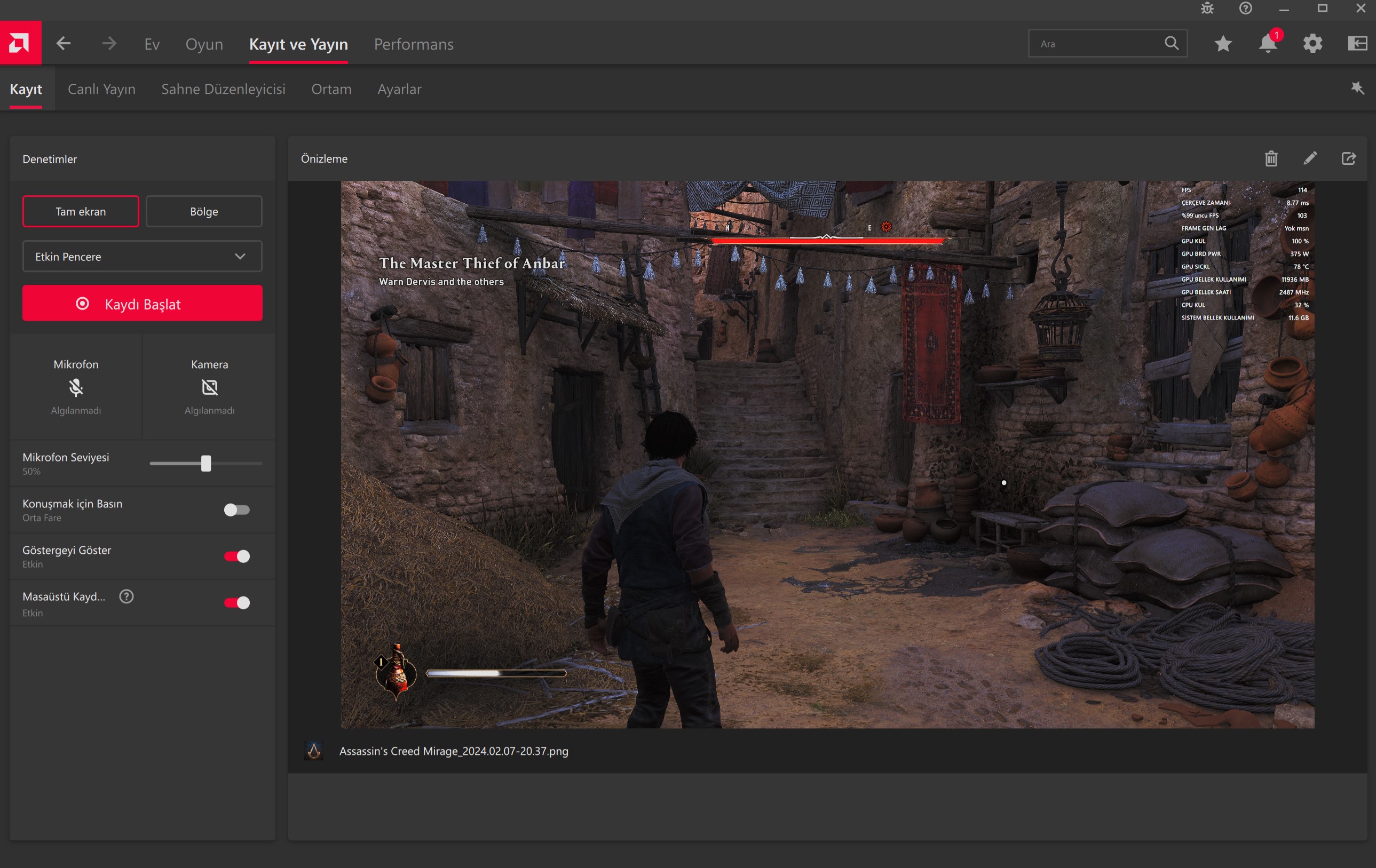The height and width of the screenshot is (868, 1376).
Task: Click the Mikrofon label
Action: pos(76,364)
